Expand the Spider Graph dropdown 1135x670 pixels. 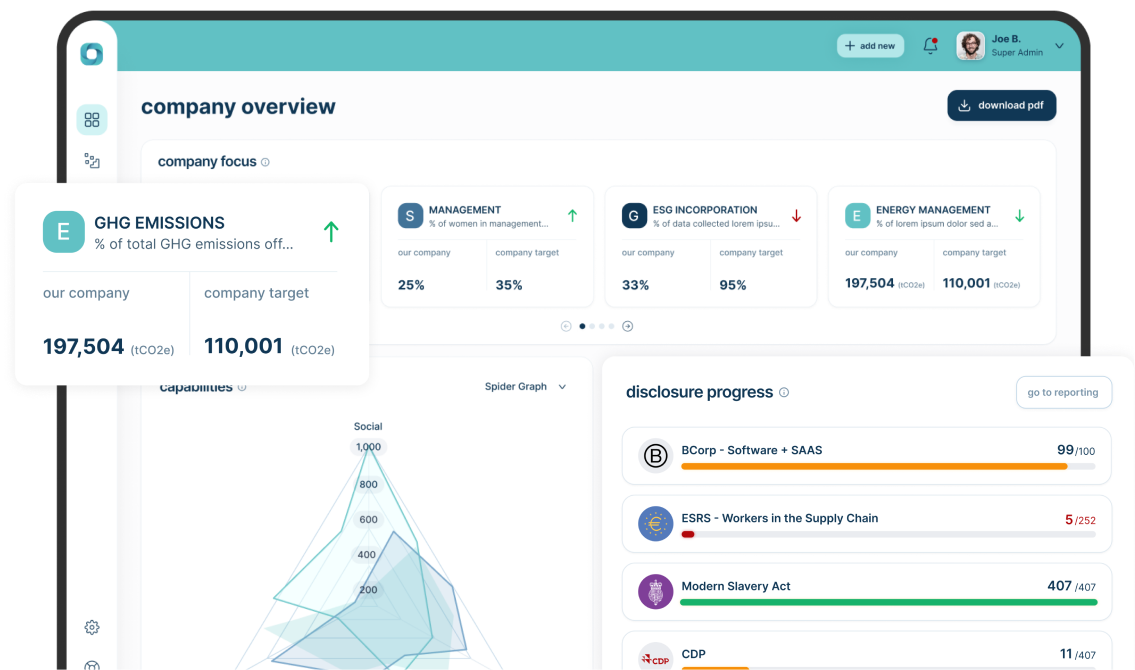[x=525, y=387]
